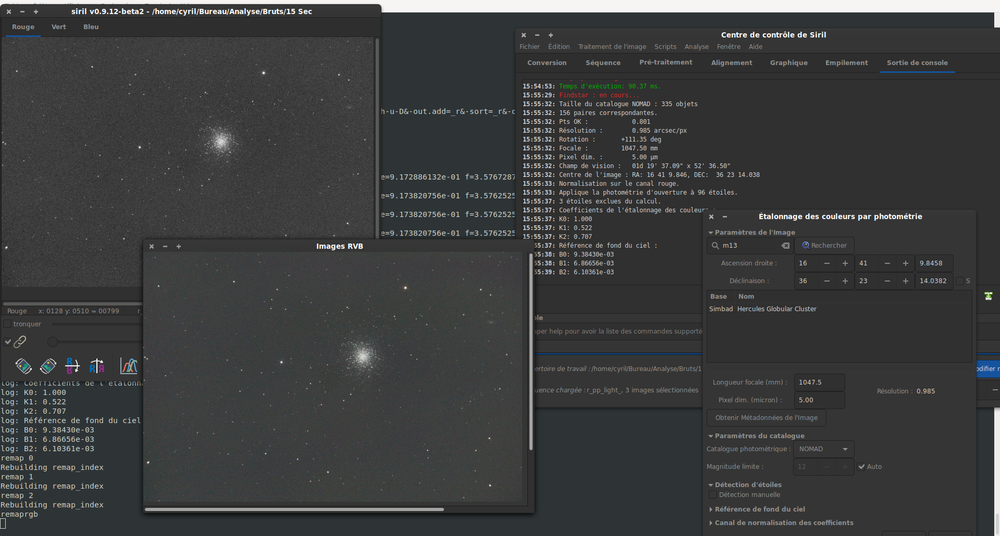Enable Détection manuelle checkbox
1000x536 pixels.
(x=712, y=495)
